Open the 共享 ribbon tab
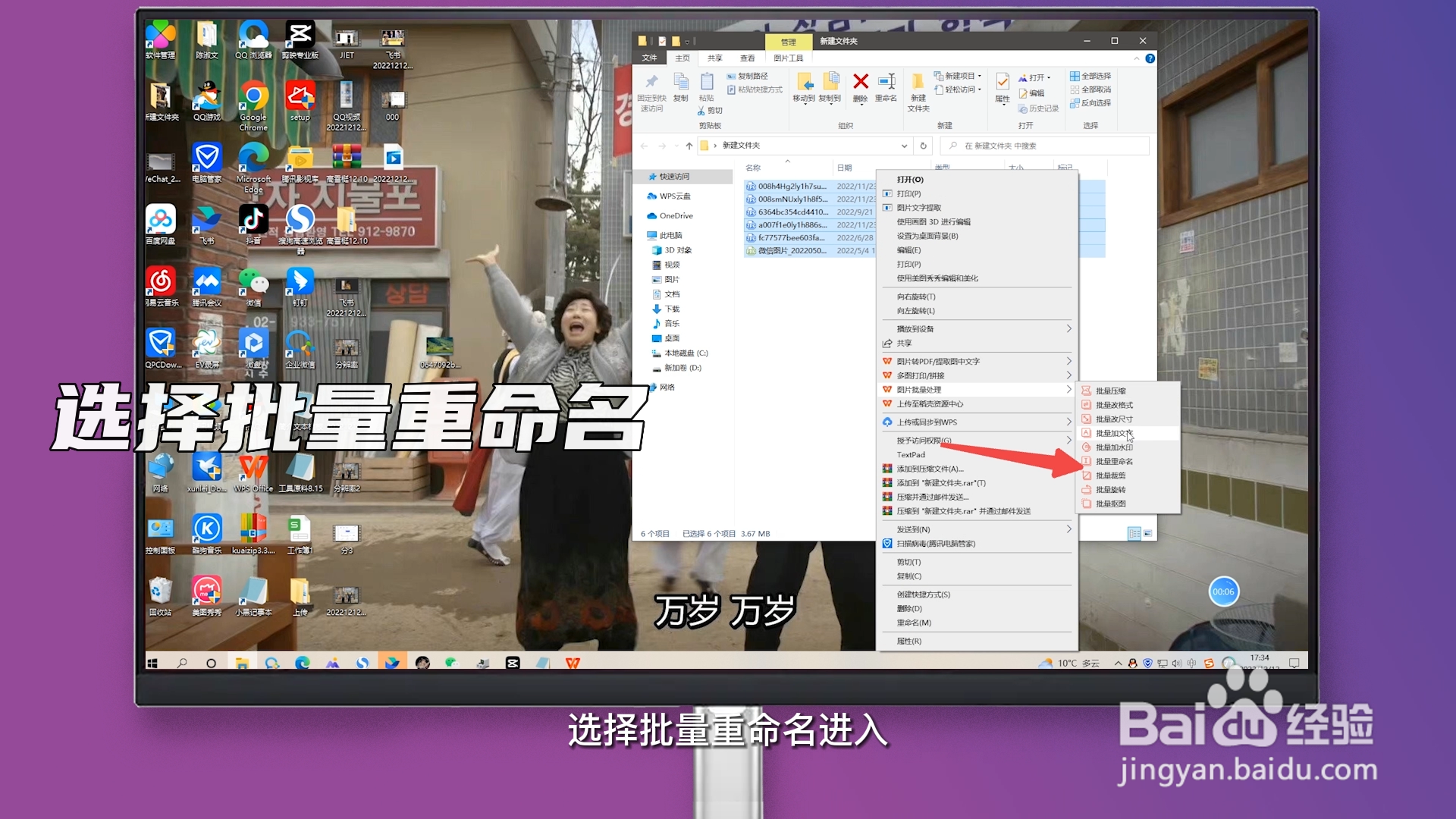1456x819 pixels. (715, 58)
